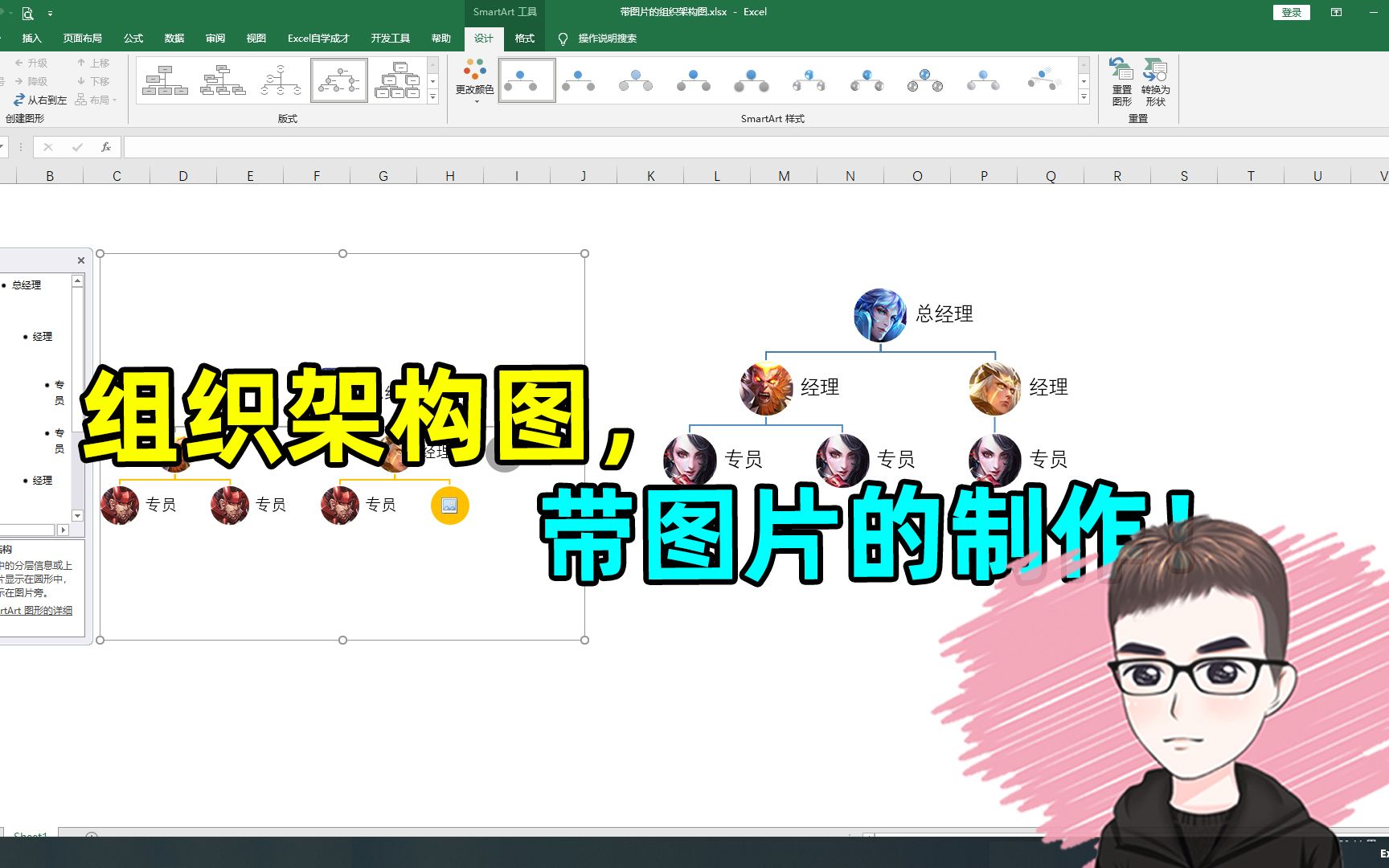
Task: Apply the seventh 3D SmartArt style
Action: coord(867,80)
